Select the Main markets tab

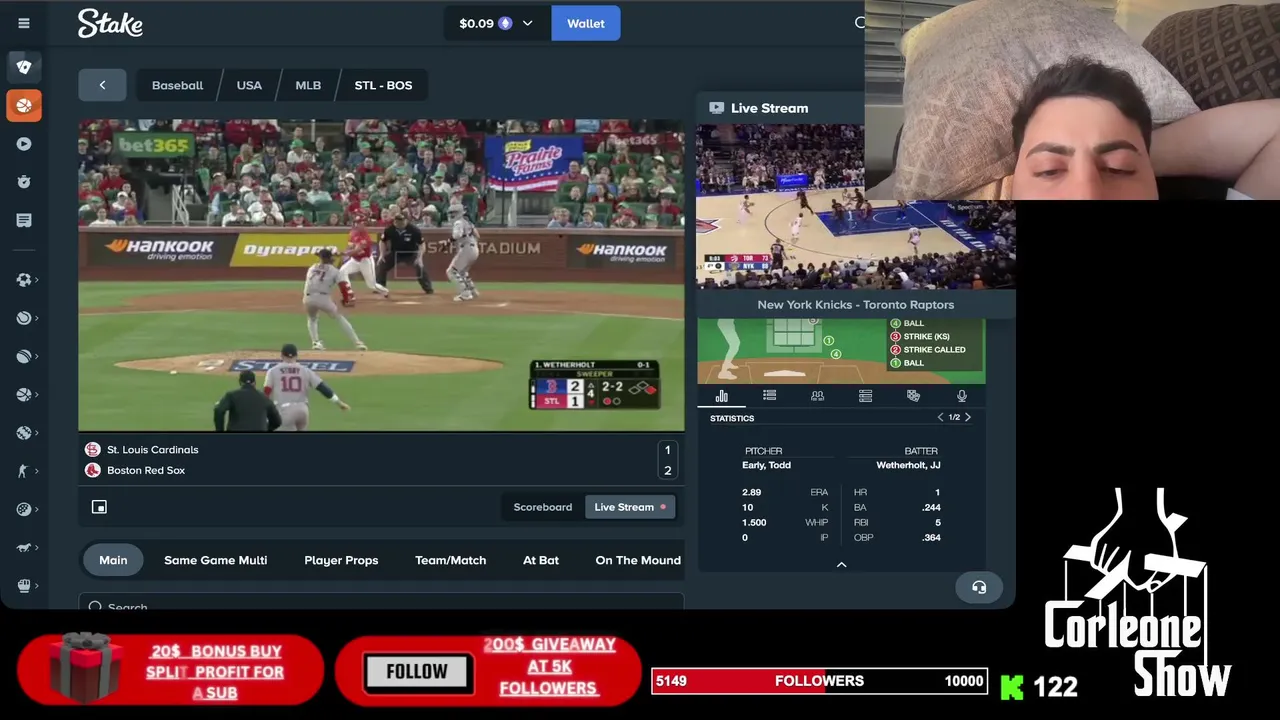click(113, 560)
